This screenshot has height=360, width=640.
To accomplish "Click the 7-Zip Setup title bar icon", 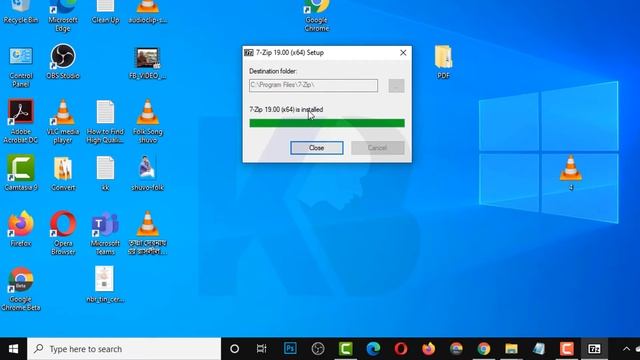I will (249, 53).
